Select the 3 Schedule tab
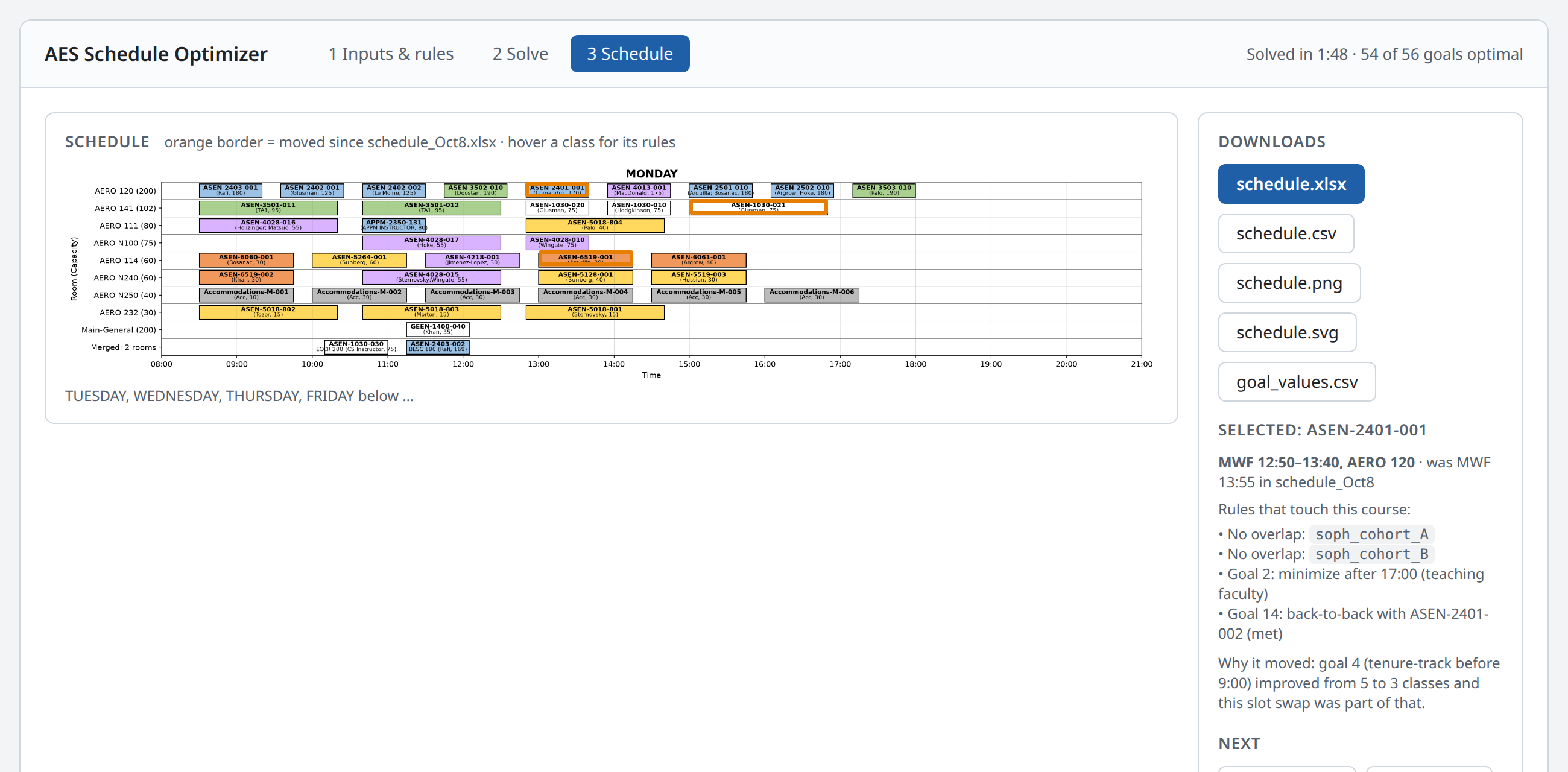The height and width of the screenshot is (772, 1568). coord(630,54)
